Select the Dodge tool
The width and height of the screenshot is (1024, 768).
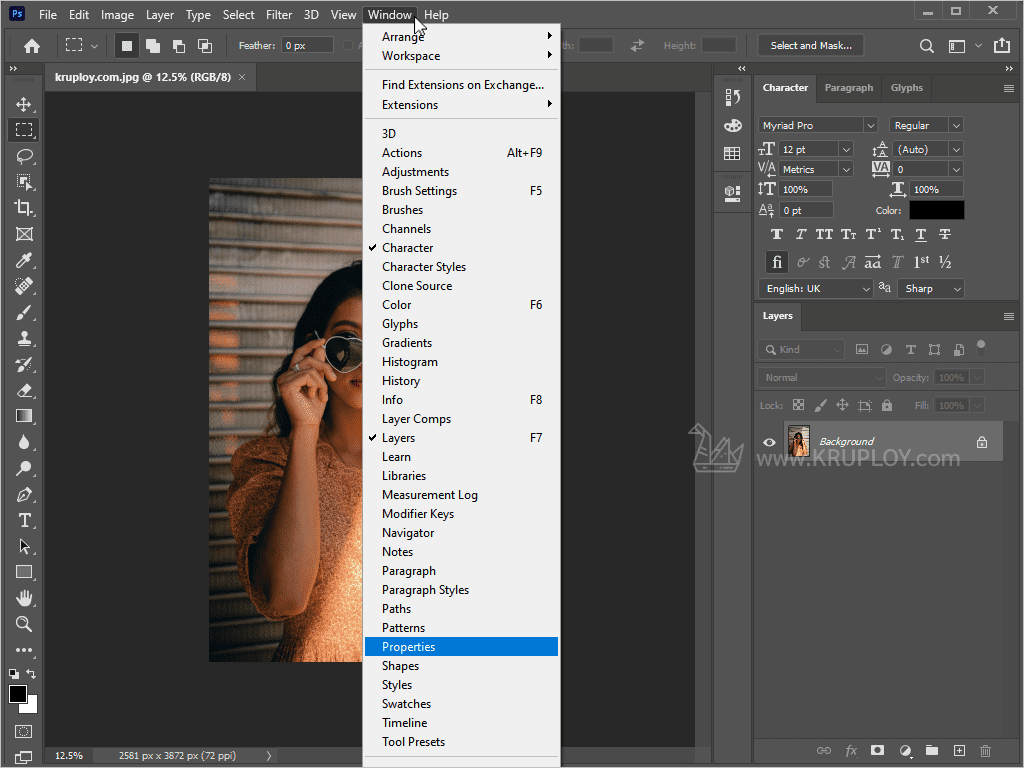tap(24, 468)
